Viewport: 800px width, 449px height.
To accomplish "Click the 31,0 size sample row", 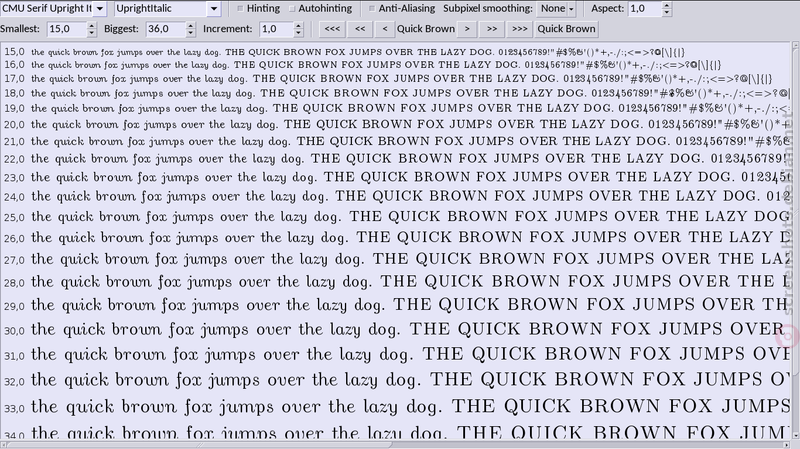I will pos(395,355).
